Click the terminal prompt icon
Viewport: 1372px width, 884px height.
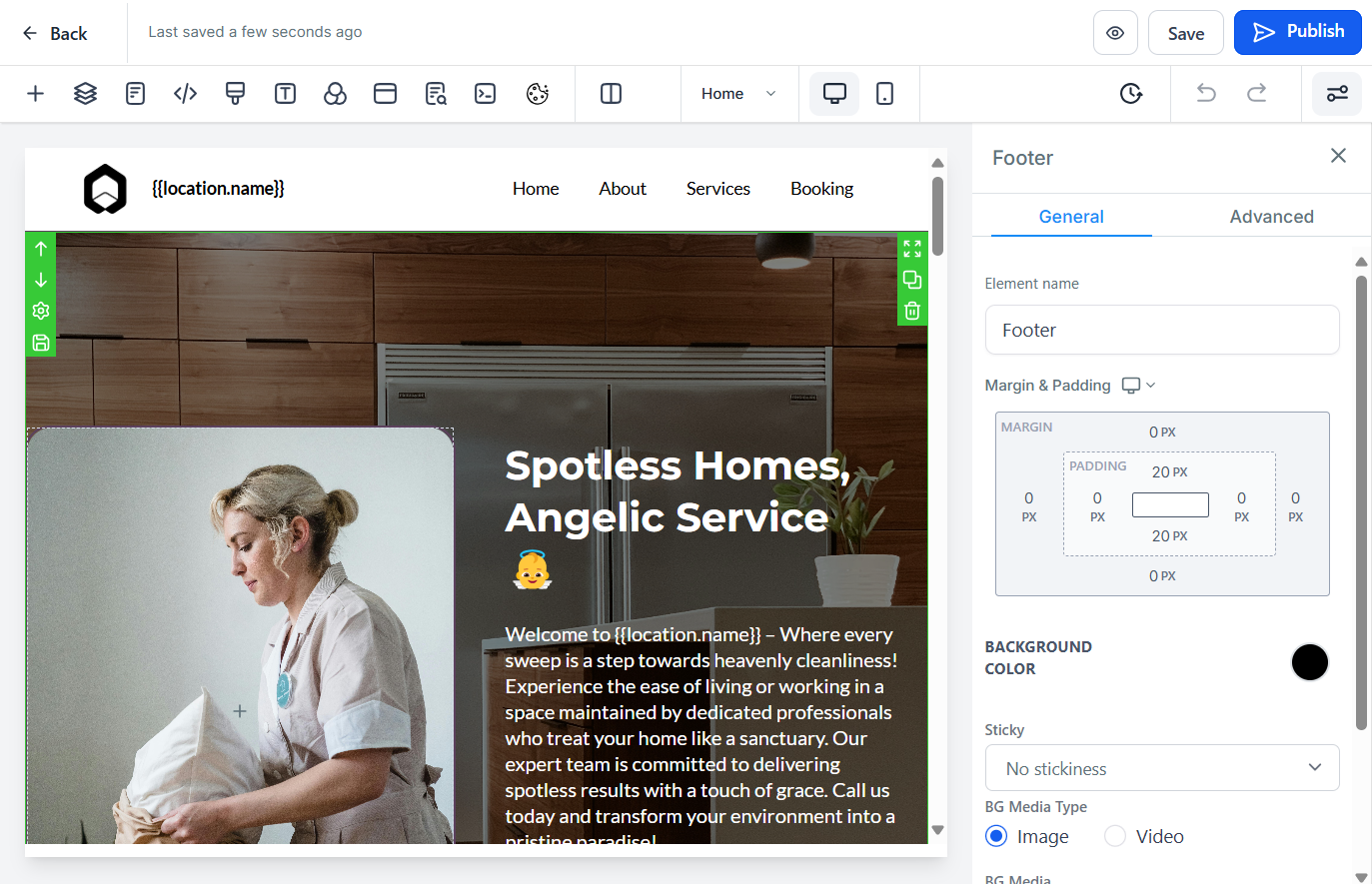point(485,94)
